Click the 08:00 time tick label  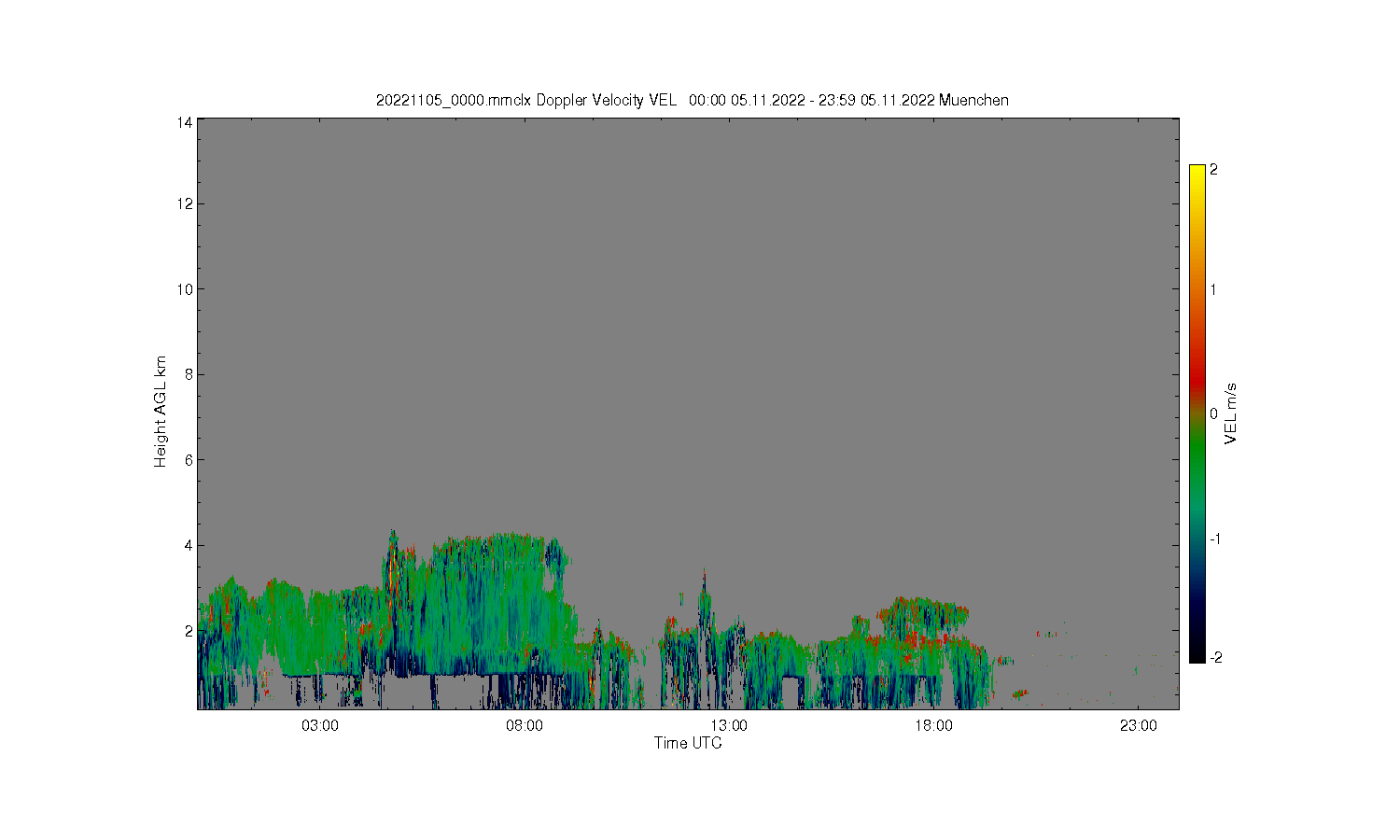click(x=525, y=726)
